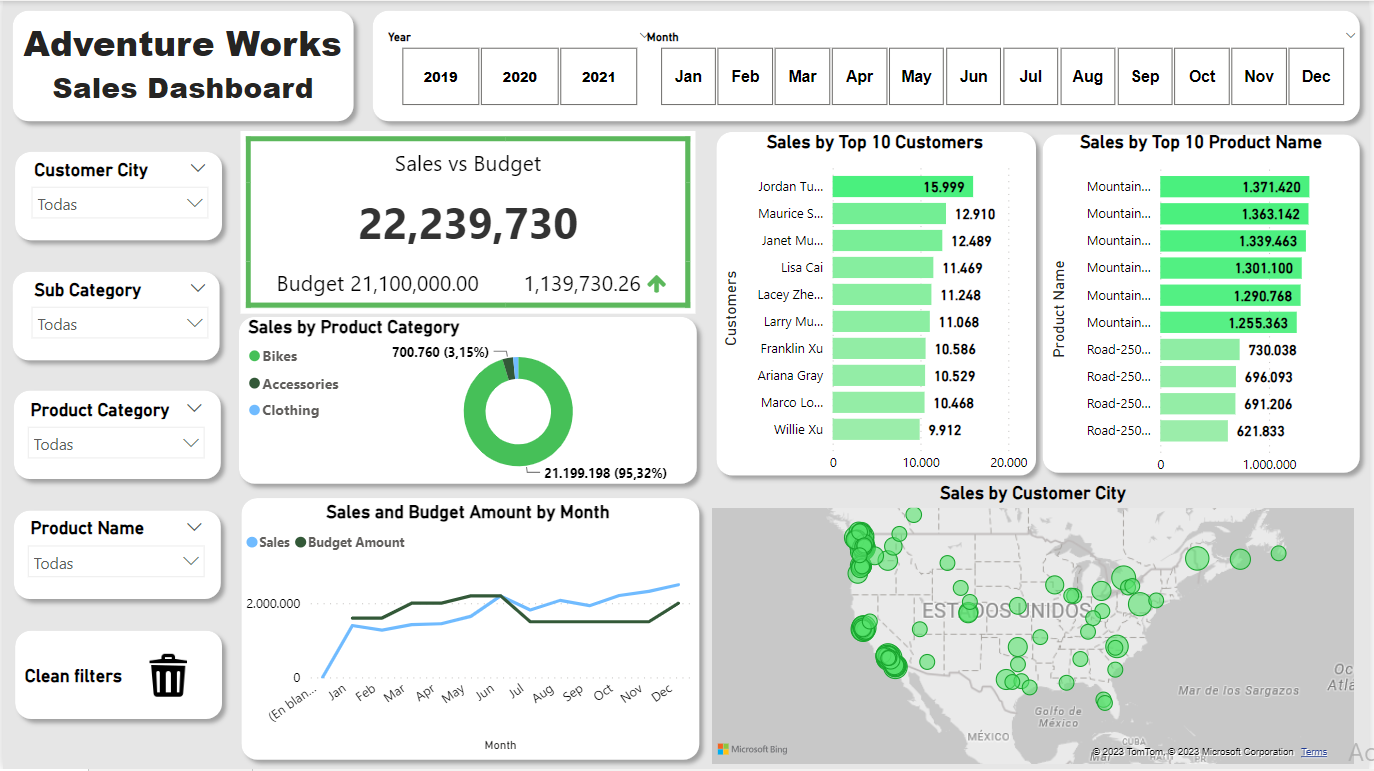Click the Jordan Tu top customer bar

click(x=902, y=187)
